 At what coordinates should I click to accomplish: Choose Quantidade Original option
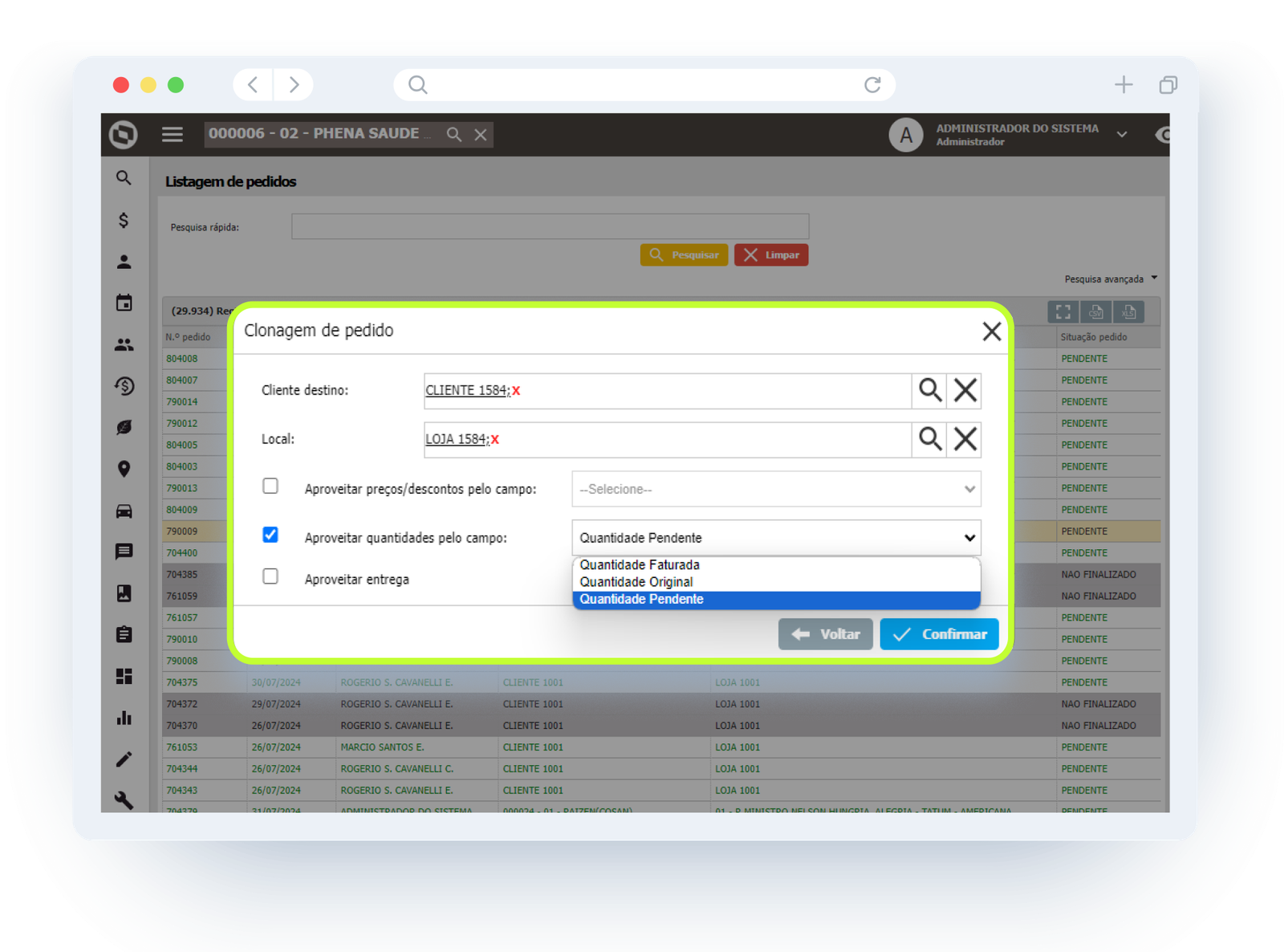point(776,582)
